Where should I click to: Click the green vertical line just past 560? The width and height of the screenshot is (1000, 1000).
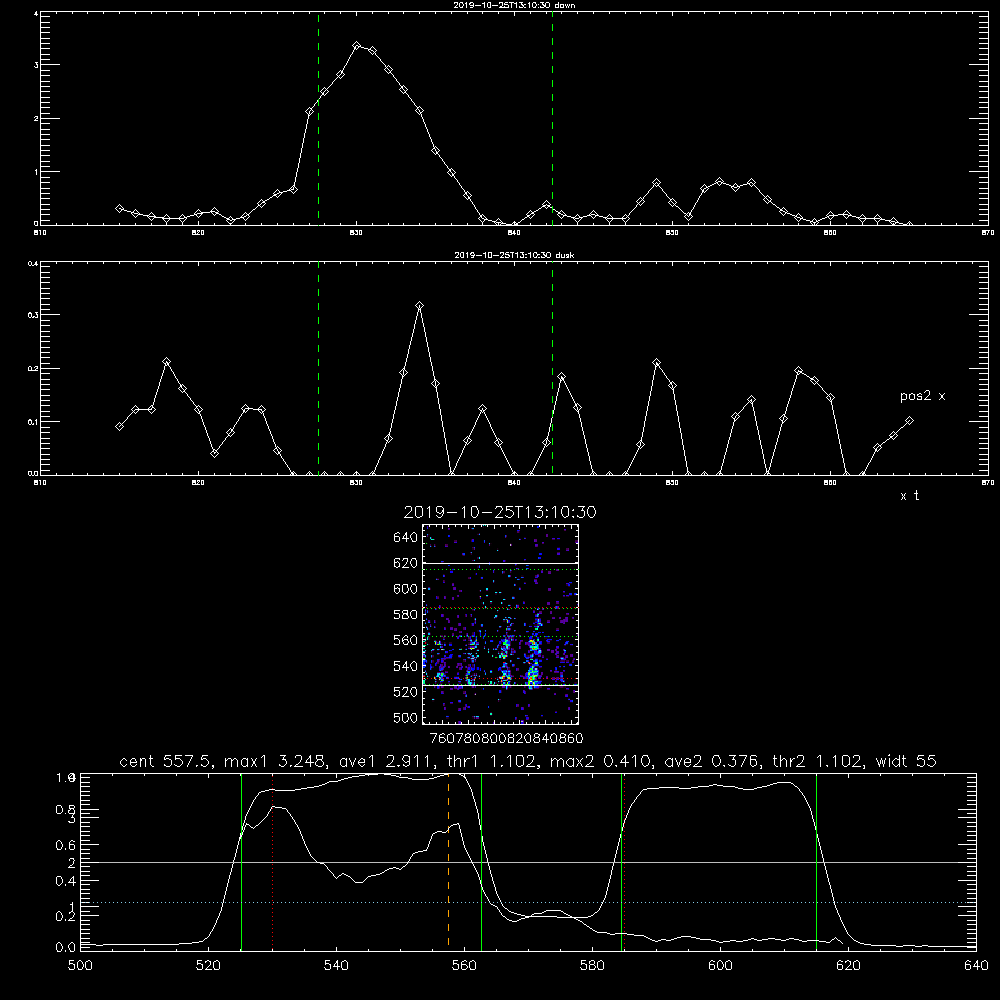(481, 861)
